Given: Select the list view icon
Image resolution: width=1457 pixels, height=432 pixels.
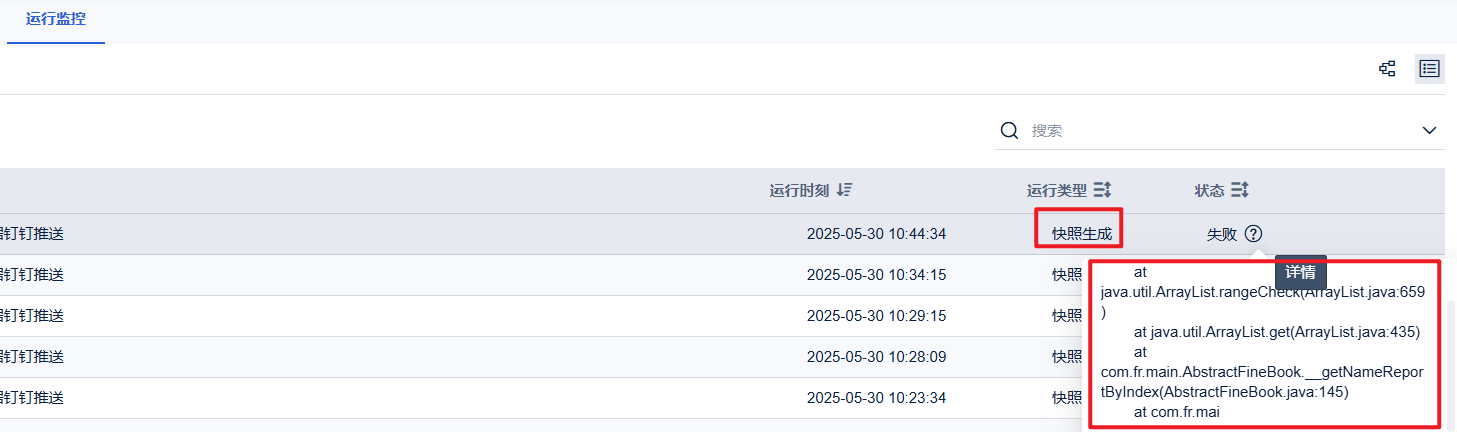Looking at the screenshot, I should [1430, 69].
